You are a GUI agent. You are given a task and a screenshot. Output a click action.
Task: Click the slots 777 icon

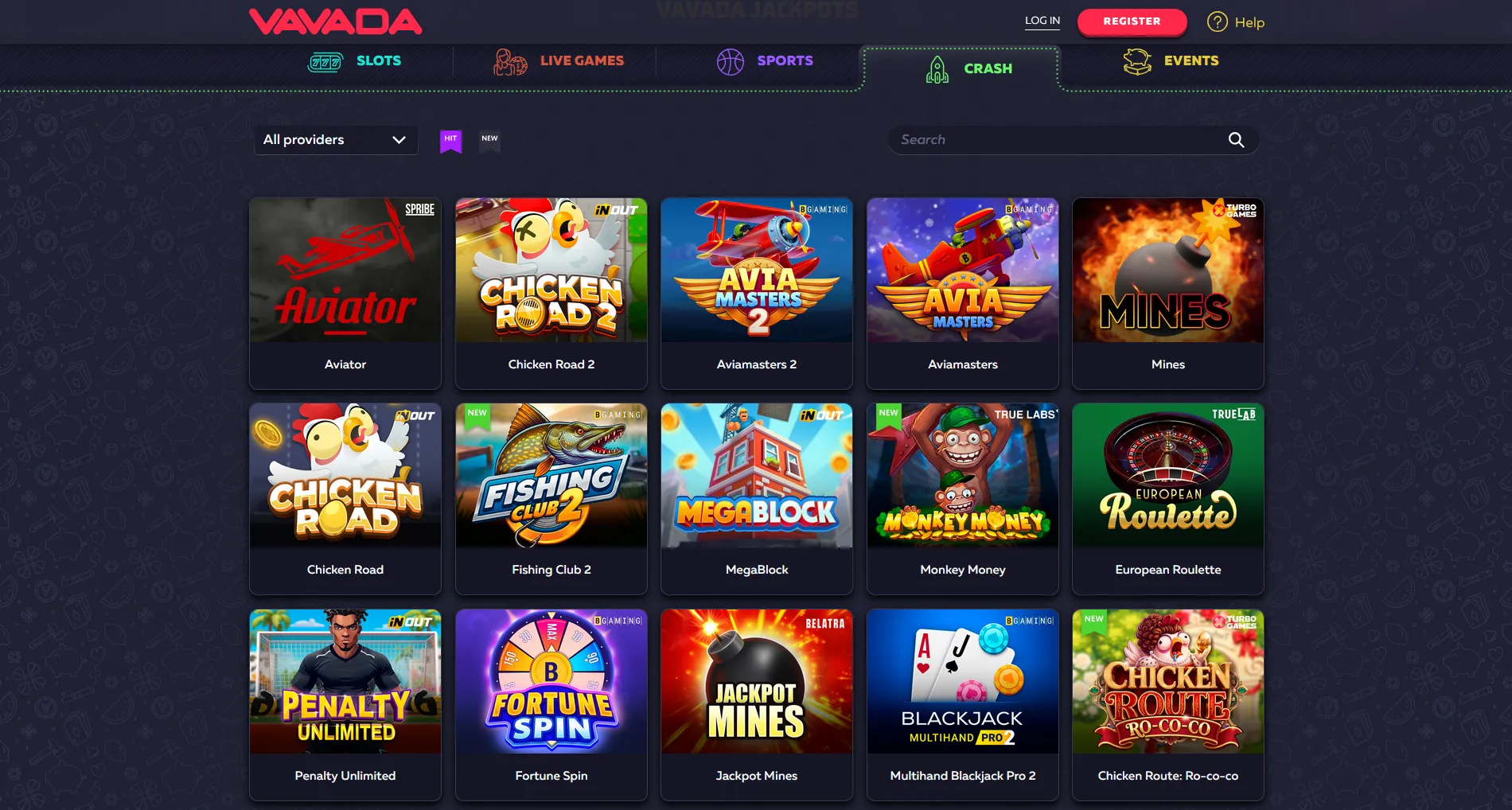click(325, 61)
